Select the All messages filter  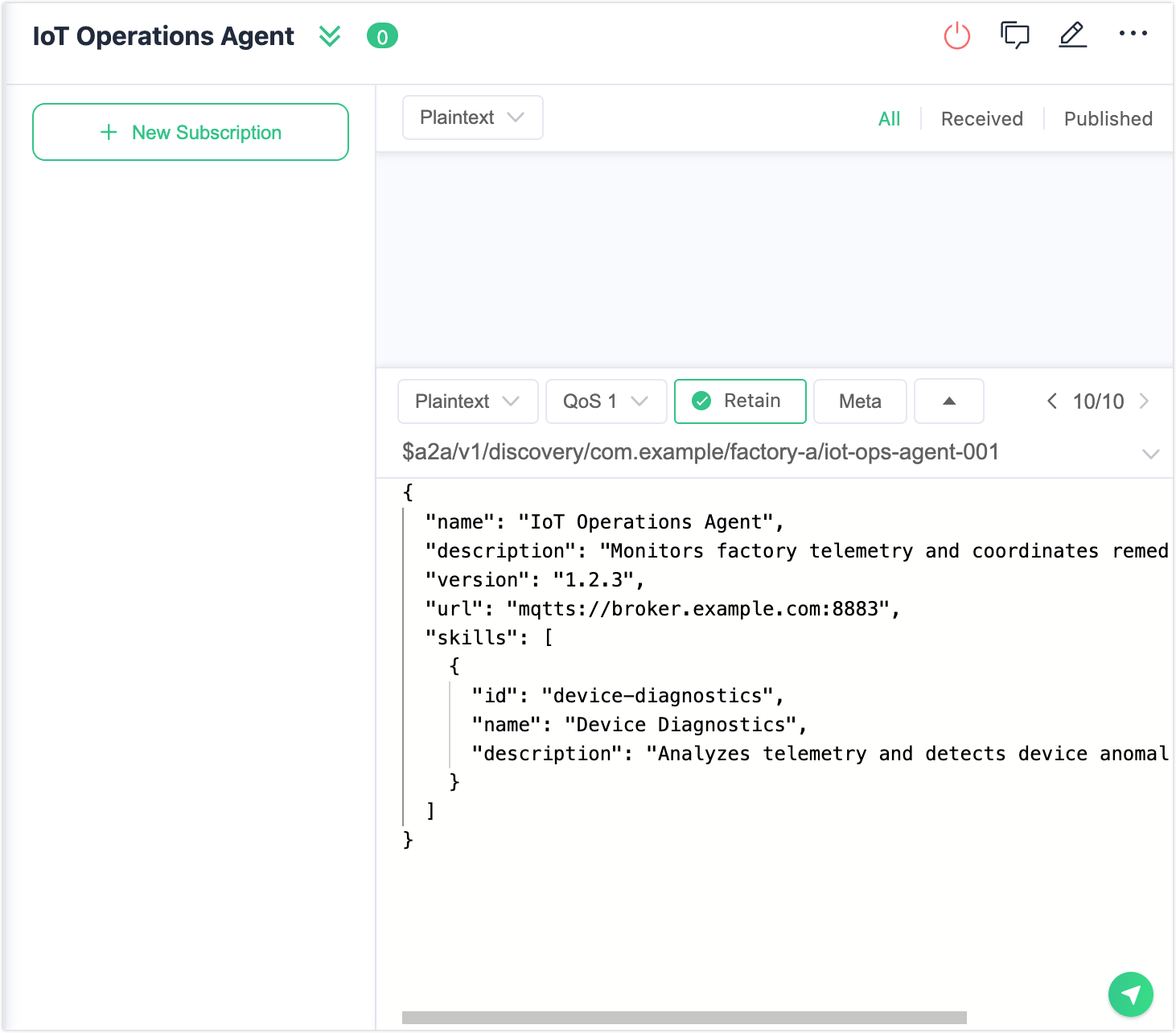pyautogui.click(x=889, y=118)
